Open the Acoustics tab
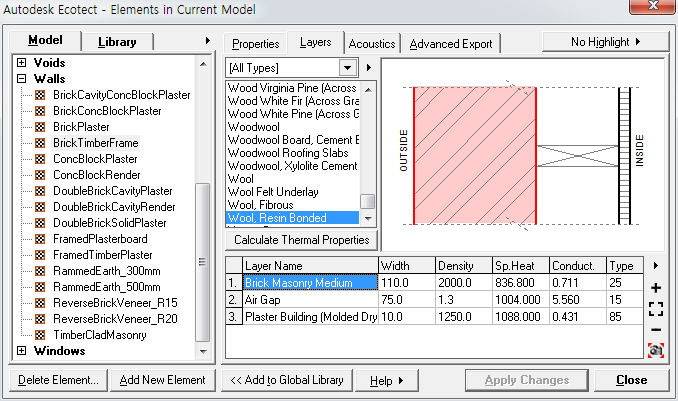Viewport: 678px width, 401px height. (372, 44)
